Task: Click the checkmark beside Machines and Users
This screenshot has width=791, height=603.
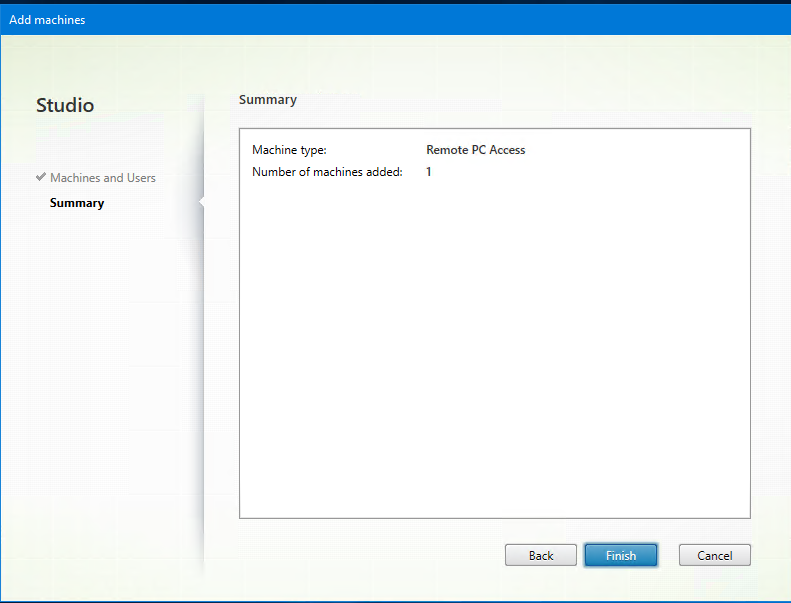Action: [41, 177]
